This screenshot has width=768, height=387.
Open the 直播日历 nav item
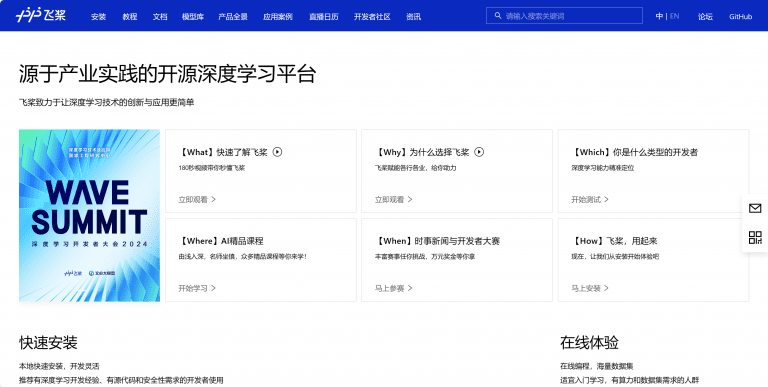(x=324, y=17)
